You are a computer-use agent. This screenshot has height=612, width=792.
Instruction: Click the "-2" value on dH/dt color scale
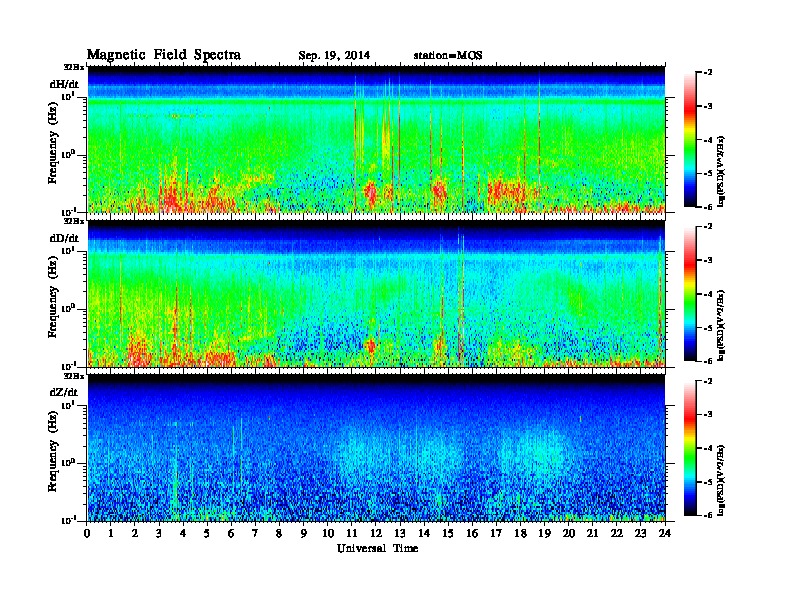click(x=708, y=73)
